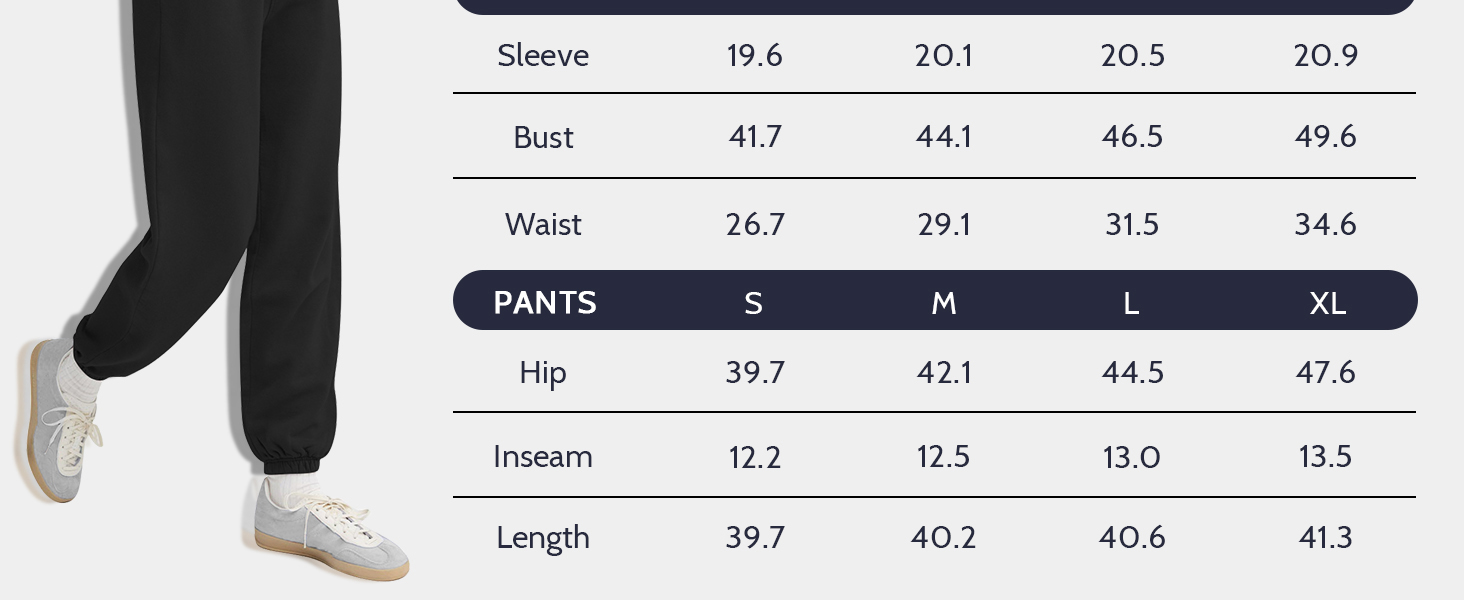Click the Bust row label
Image resolution: width=1464 pixels, height=600 pixels.
pyautogui.click(x=543, y=137)
